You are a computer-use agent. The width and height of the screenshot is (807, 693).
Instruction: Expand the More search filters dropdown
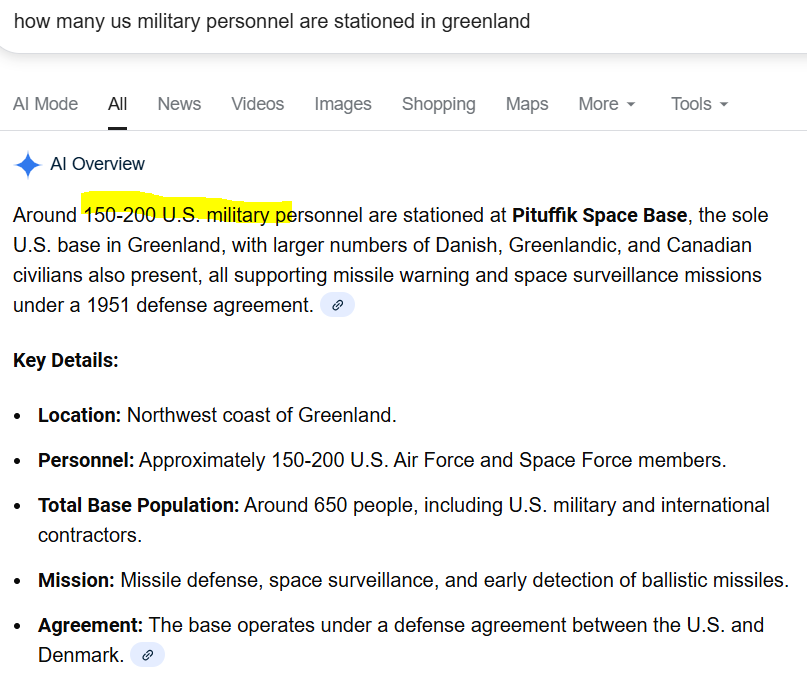pyautogui.click(x=606, y=104)
